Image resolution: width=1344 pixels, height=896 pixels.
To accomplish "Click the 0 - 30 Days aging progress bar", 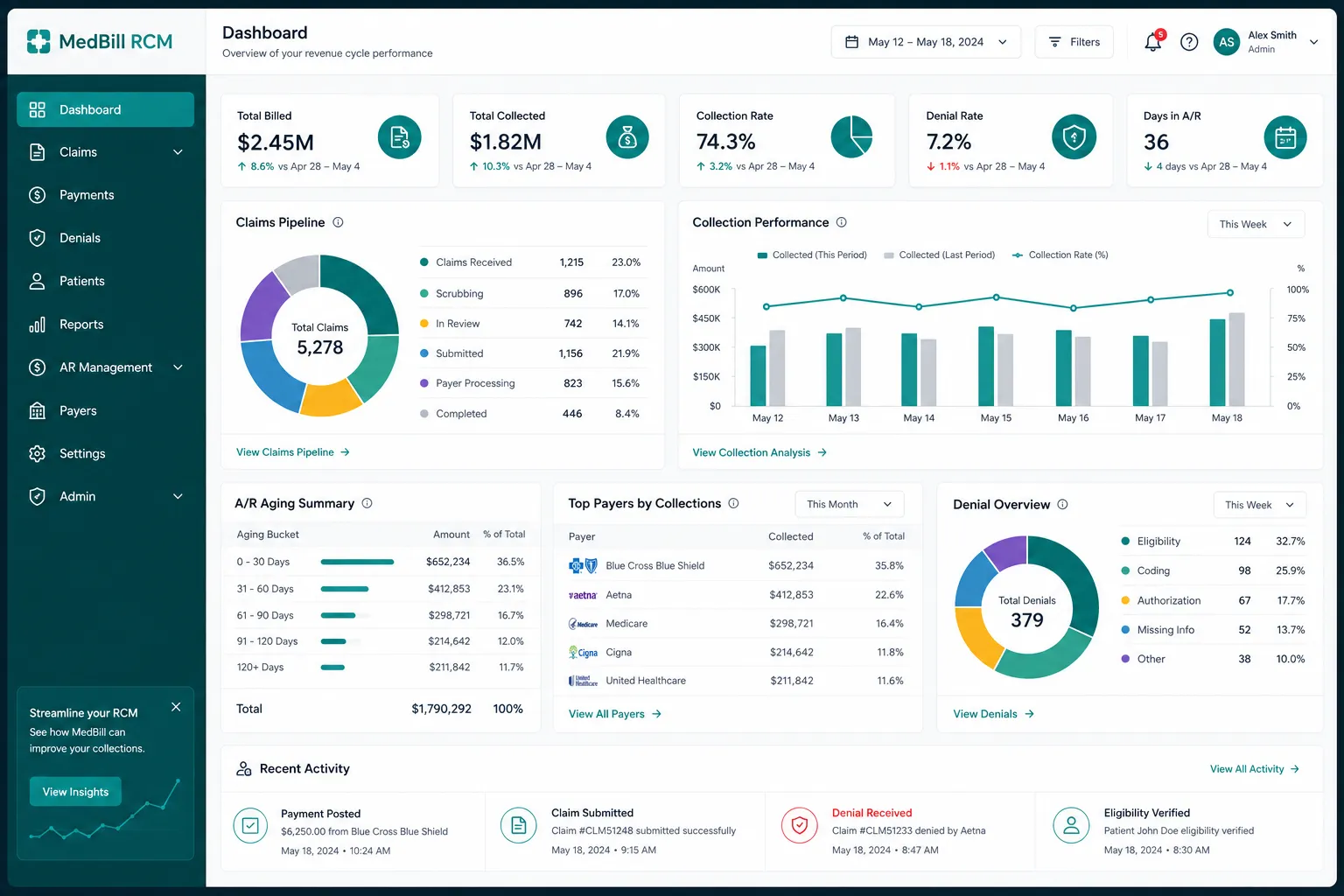I will 357,562.
